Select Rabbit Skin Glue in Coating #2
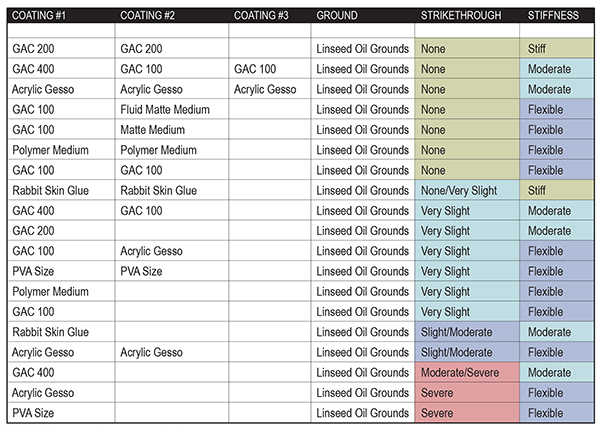This screenshot has height=431, width=600. [x=171, y=190]
